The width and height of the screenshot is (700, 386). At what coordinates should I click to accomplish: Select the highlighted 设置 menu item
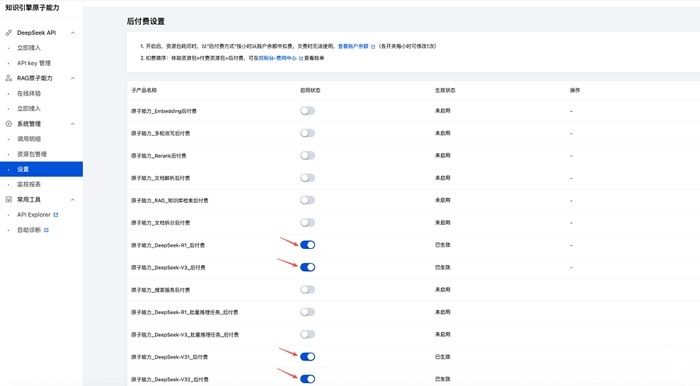pyautogui.click(x=41, y=169)
